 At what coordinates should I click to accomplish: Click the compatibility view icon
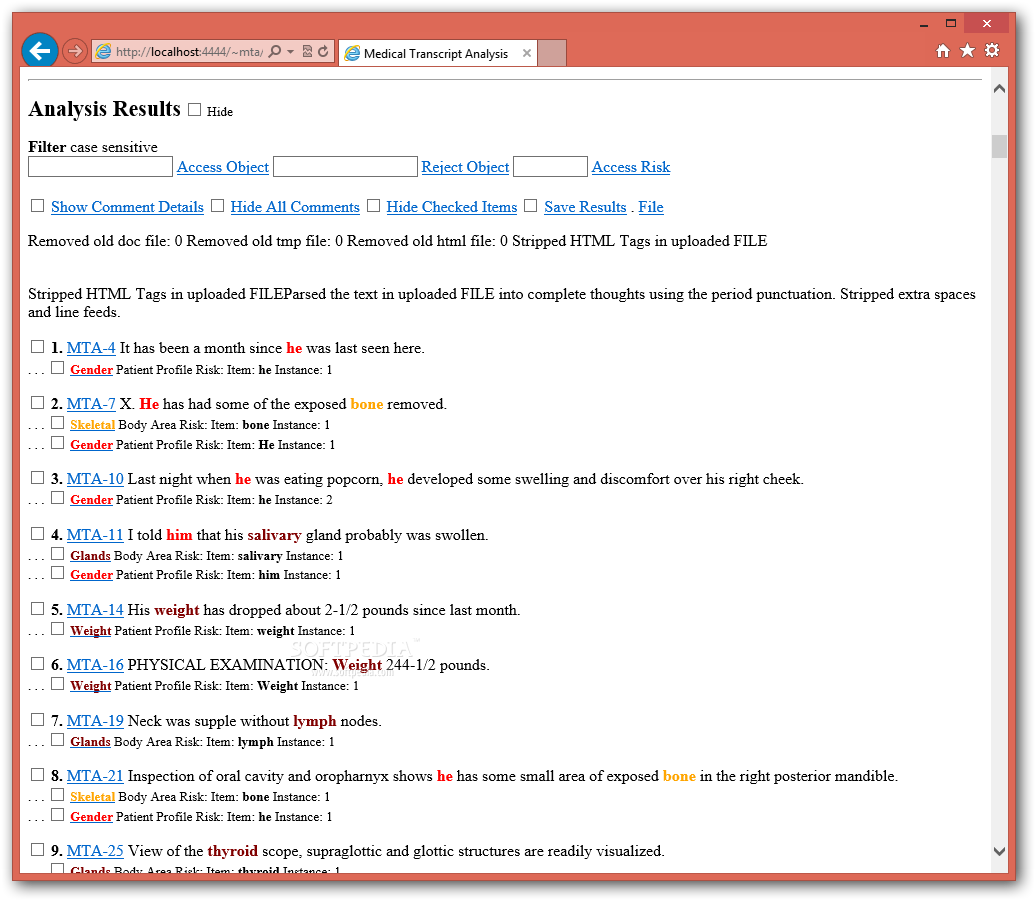point(307,52)
